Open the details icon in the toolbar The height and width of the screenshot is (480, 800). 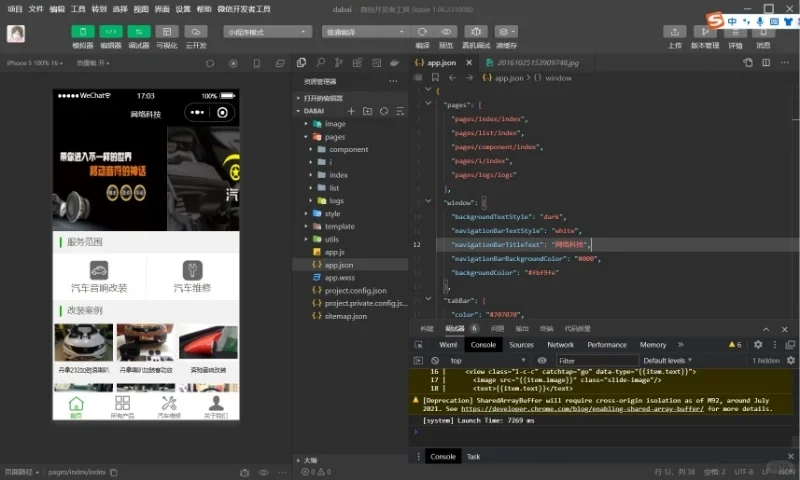tap(735, 33)
